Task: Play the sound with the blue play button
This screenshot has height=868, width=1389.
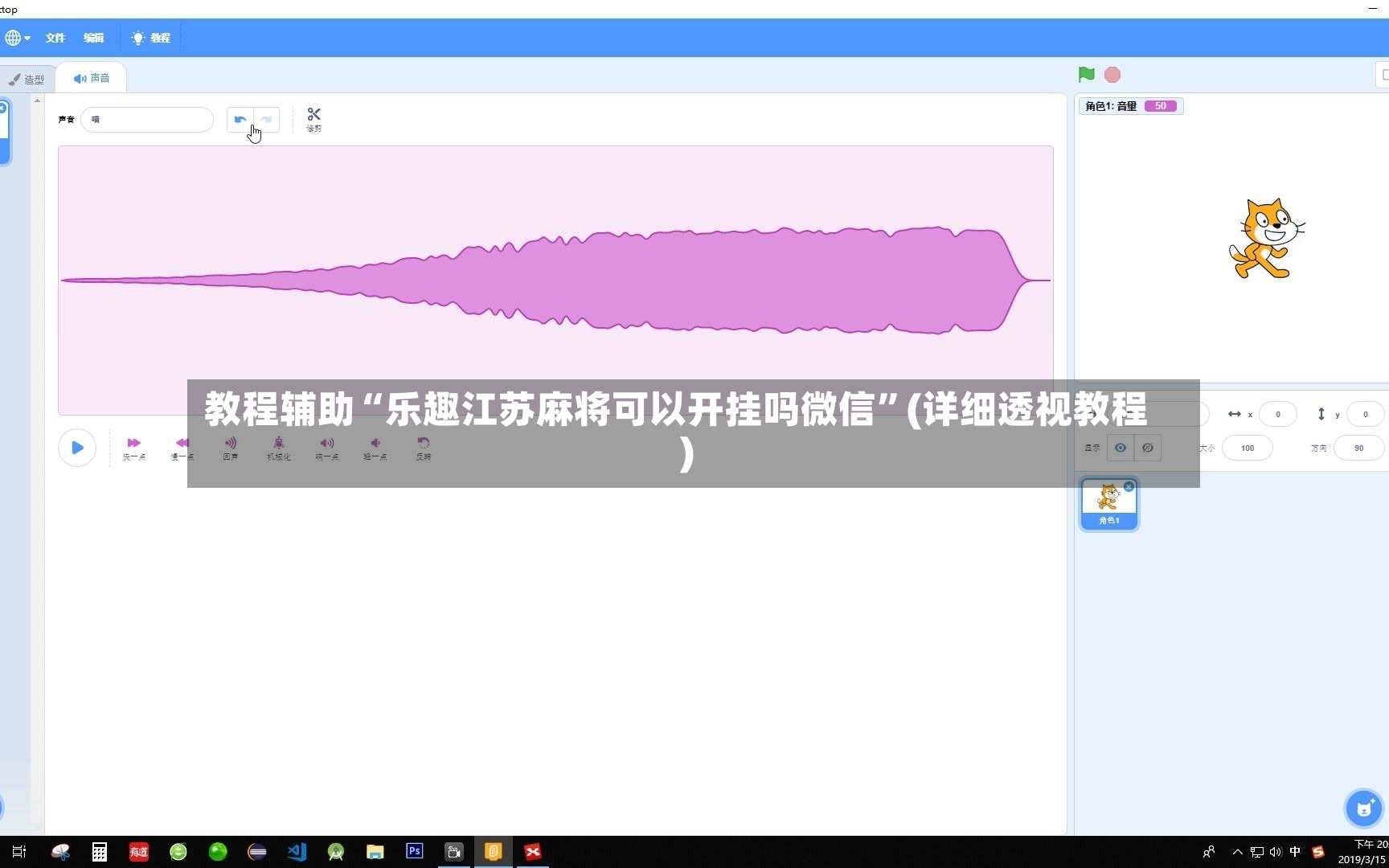Action: pyautogui.click(x=77, y=448)
